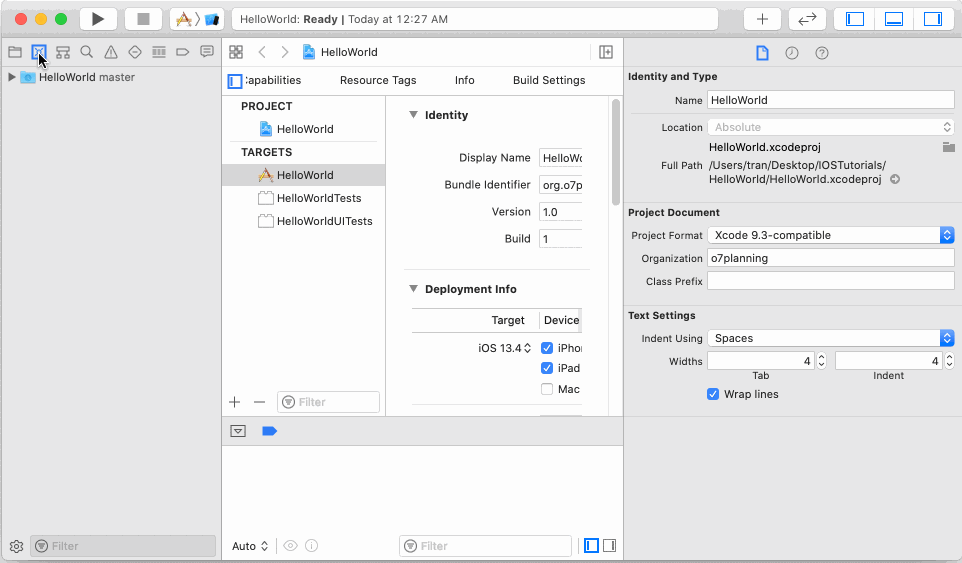Select the HelloWorld master repository item
Viewport: 962px width, 563px height.
click(87, 77)
